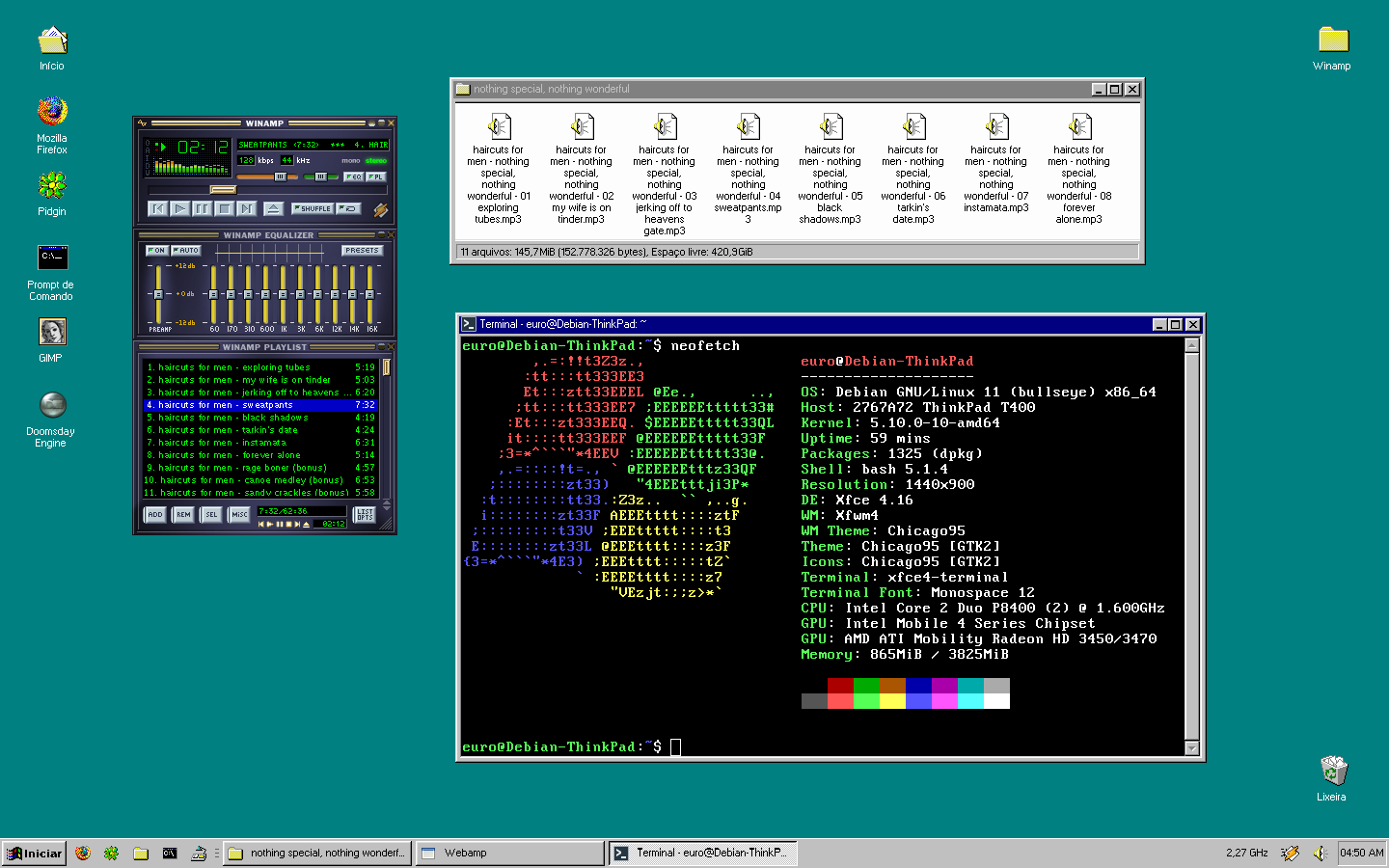Click playlist mini pause control
The image size is (1389, 868).
280,525
